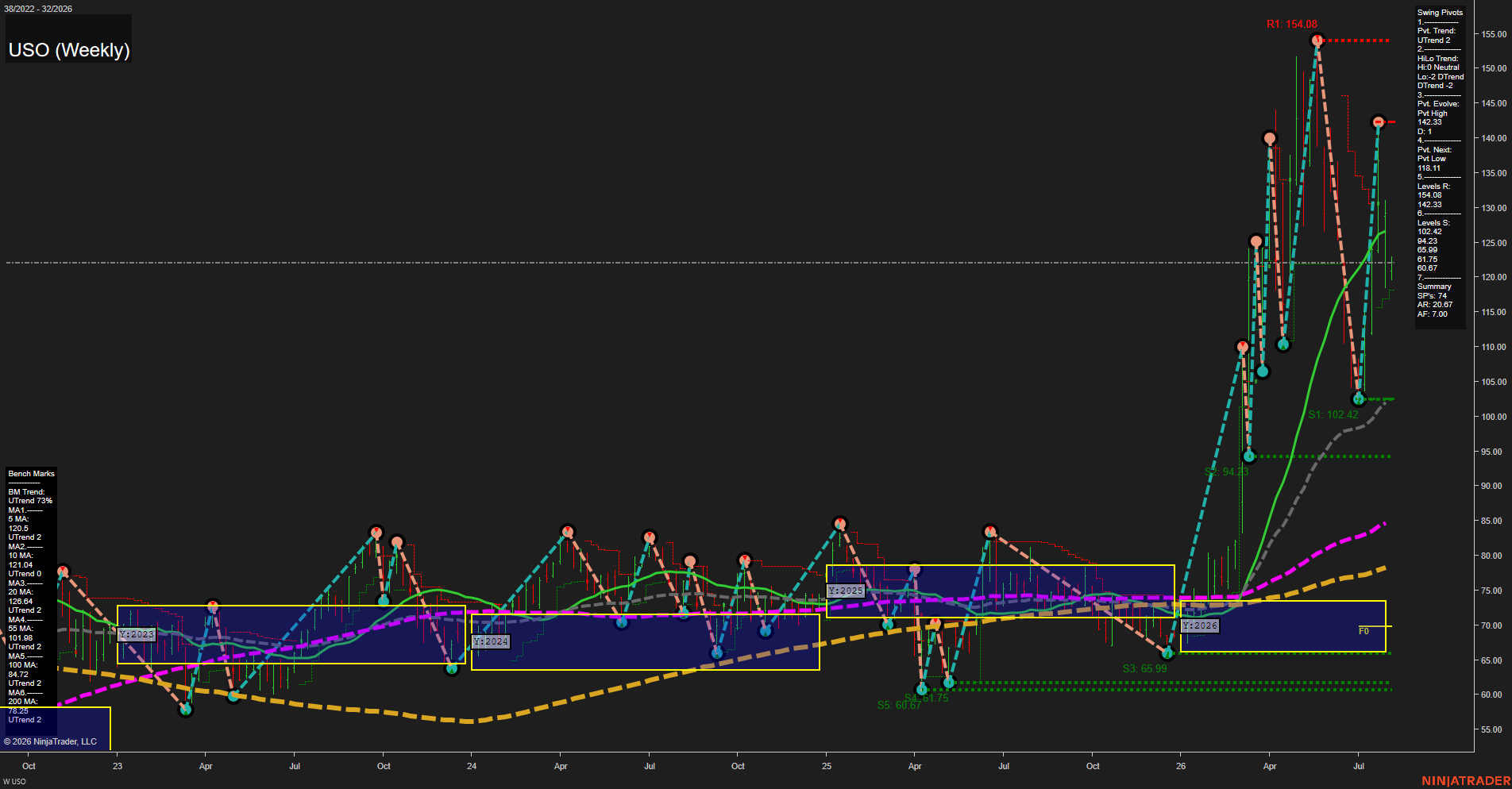Select the Y:2023 yearly range label
1512x789 pixels.
point(137,634)
